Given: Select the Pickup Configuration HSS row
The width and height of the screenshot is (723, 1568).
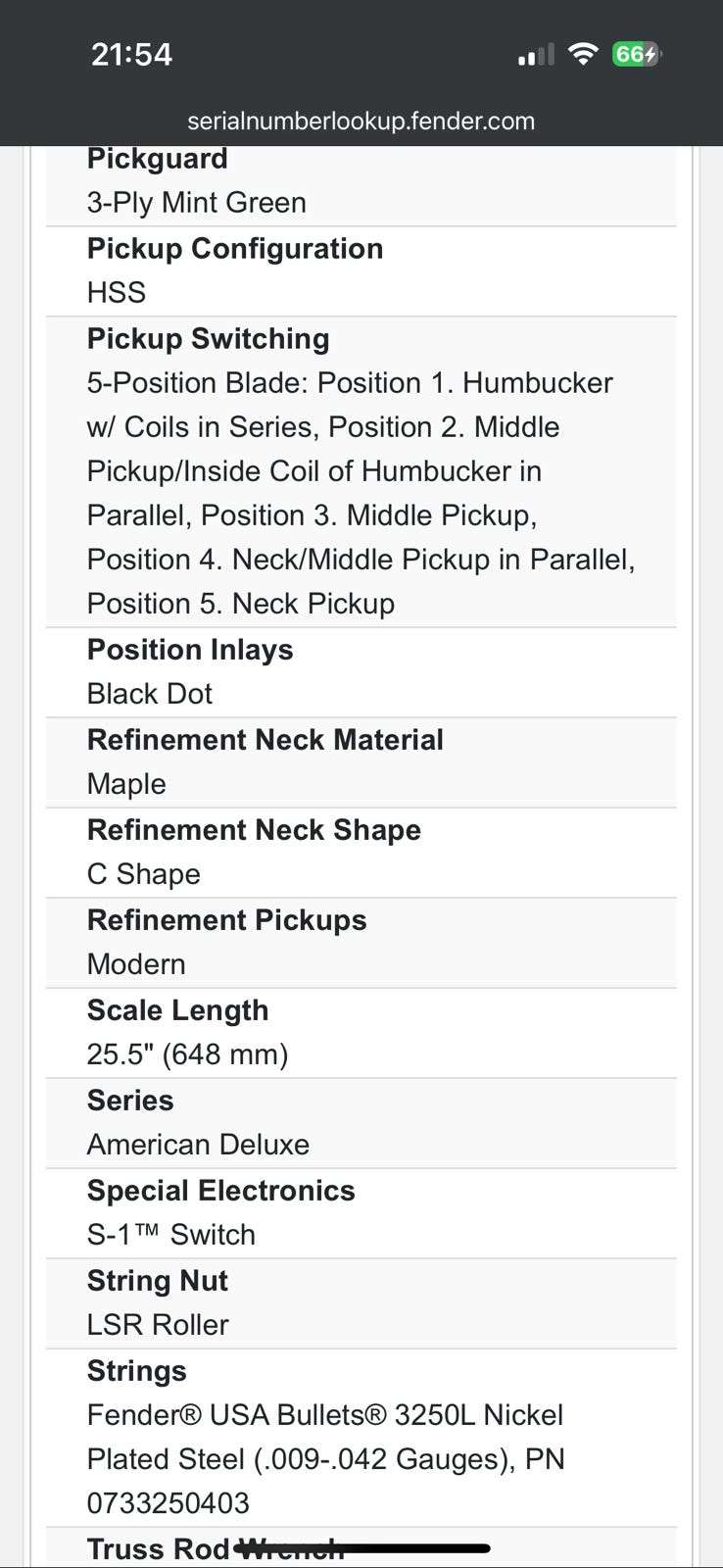Looking at the screenshot, I should 361,271.
